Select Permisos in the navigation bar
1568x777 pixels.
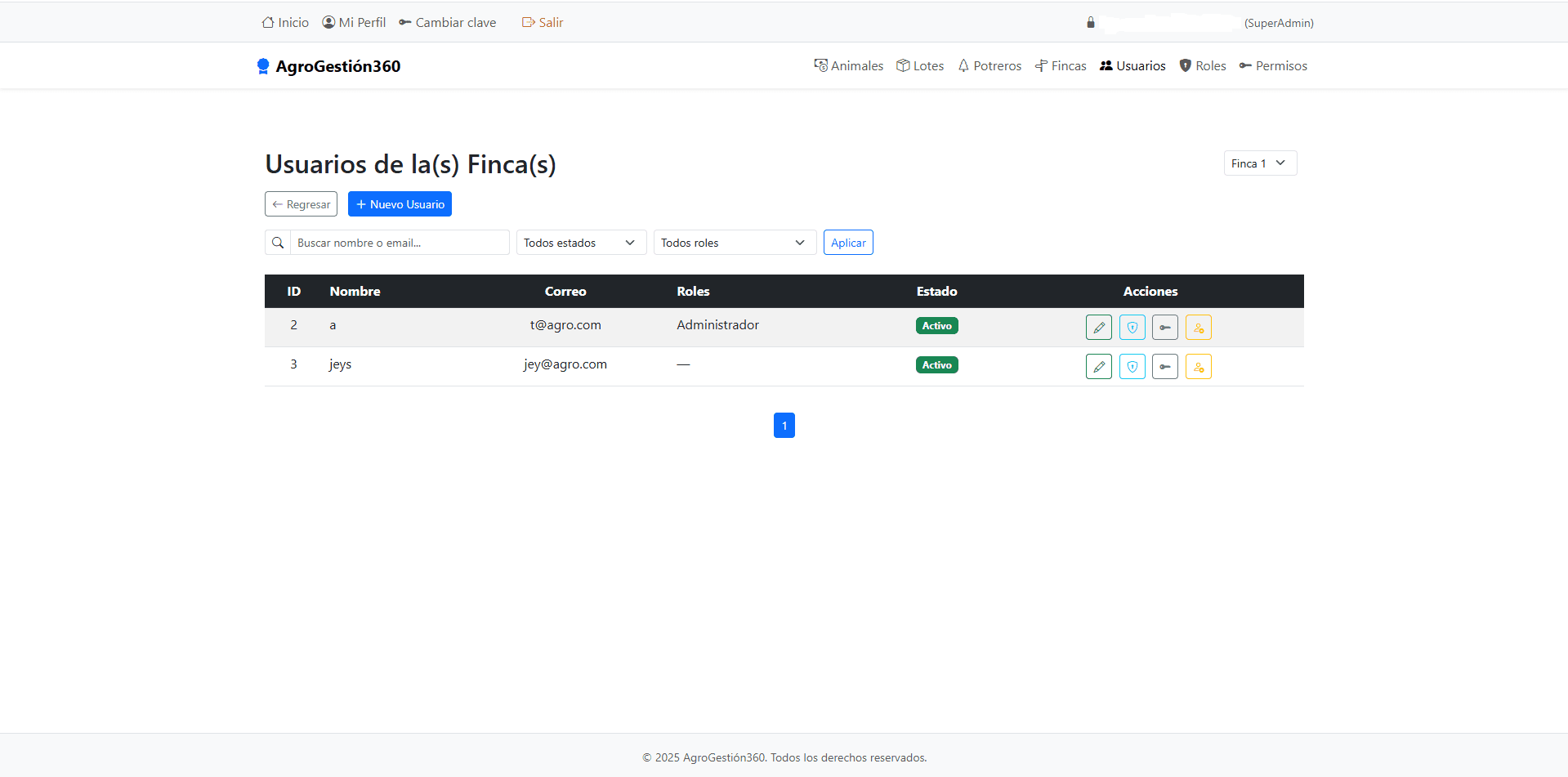pyautogui.click(x=1272, y=65)
